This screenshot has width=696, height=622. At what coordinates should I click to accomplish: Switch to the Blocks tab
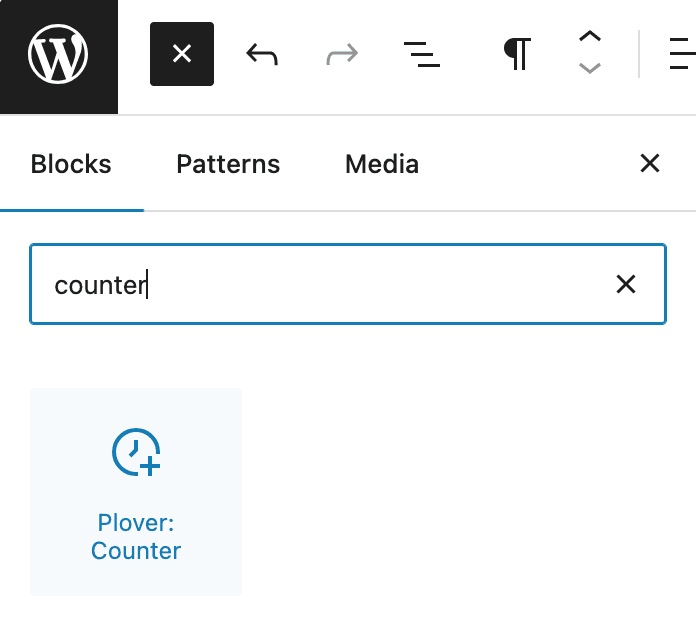[71, 164]
